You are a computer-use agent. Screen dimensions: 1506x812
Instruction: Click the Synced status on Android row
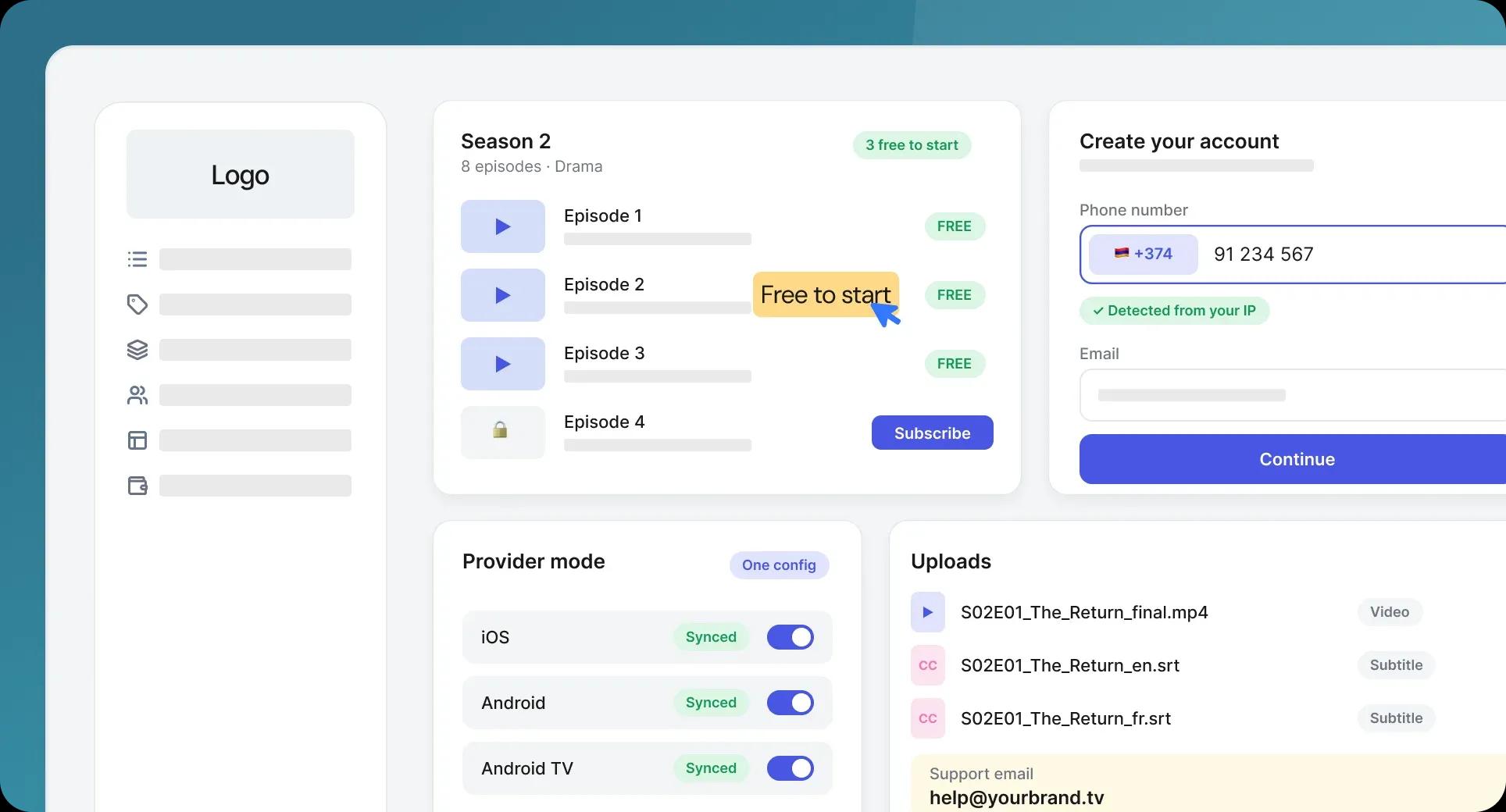coord(711,703)
